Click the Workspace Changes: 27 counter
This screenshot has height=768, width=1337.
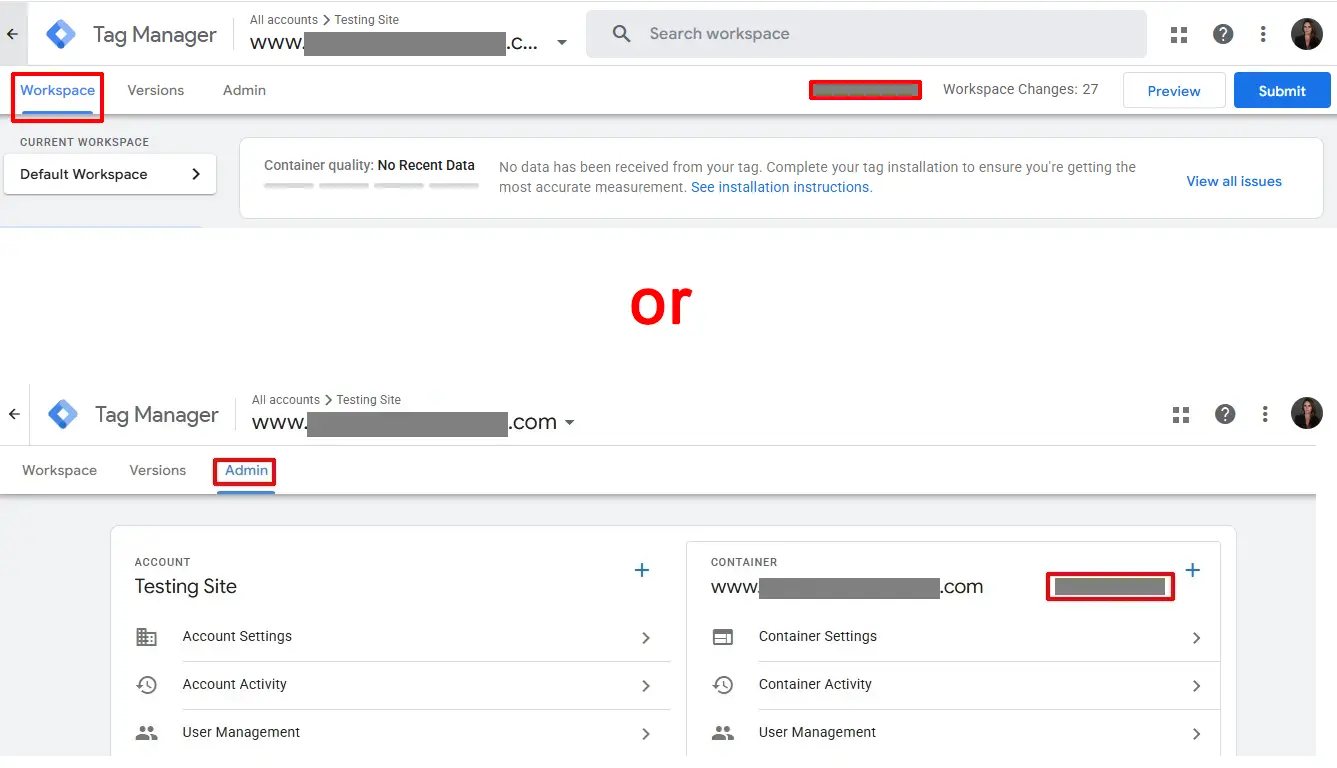coord(1020,89)
